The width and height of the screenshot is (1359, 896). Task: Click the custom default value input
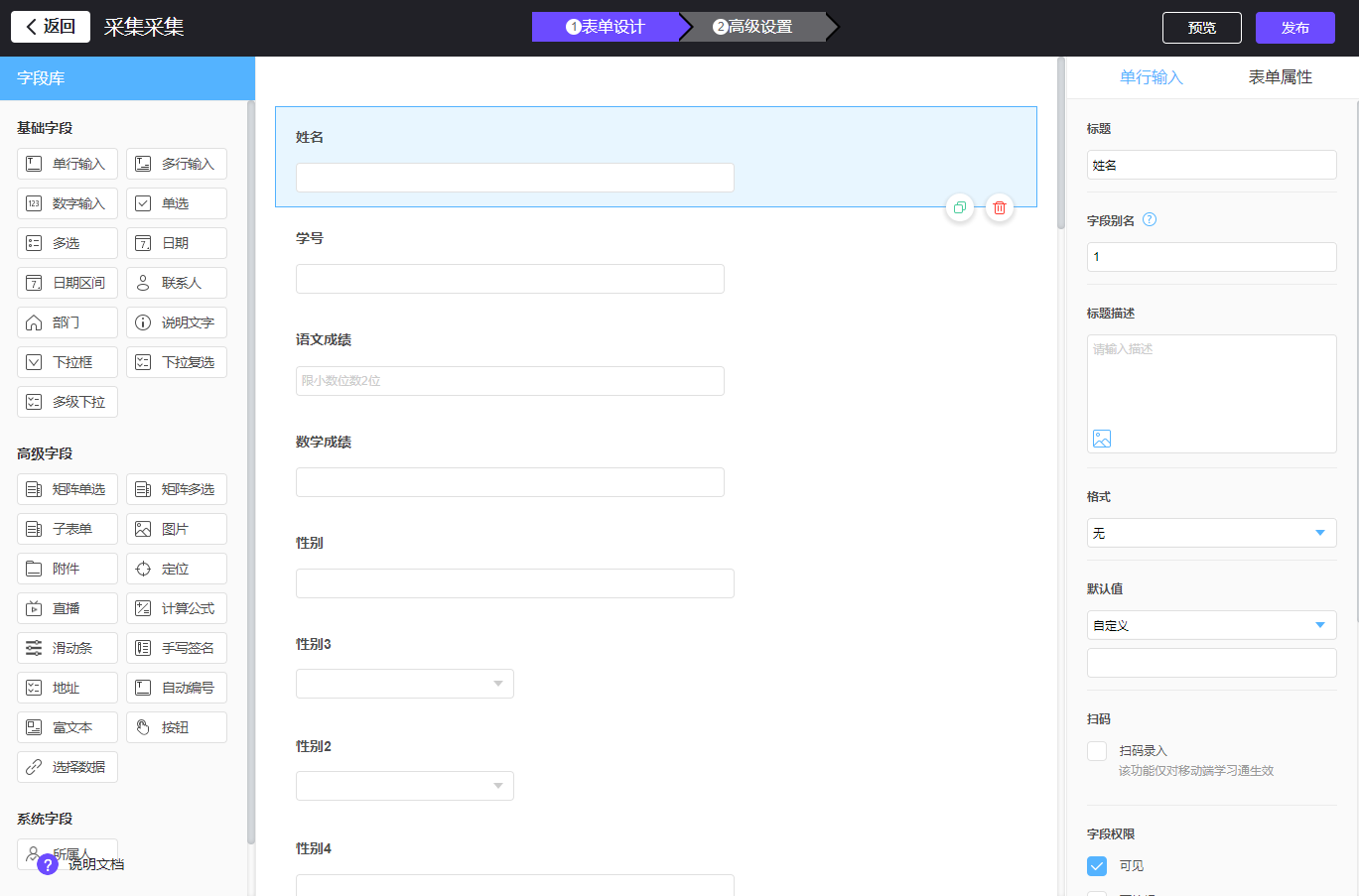tap(1212, 663)
